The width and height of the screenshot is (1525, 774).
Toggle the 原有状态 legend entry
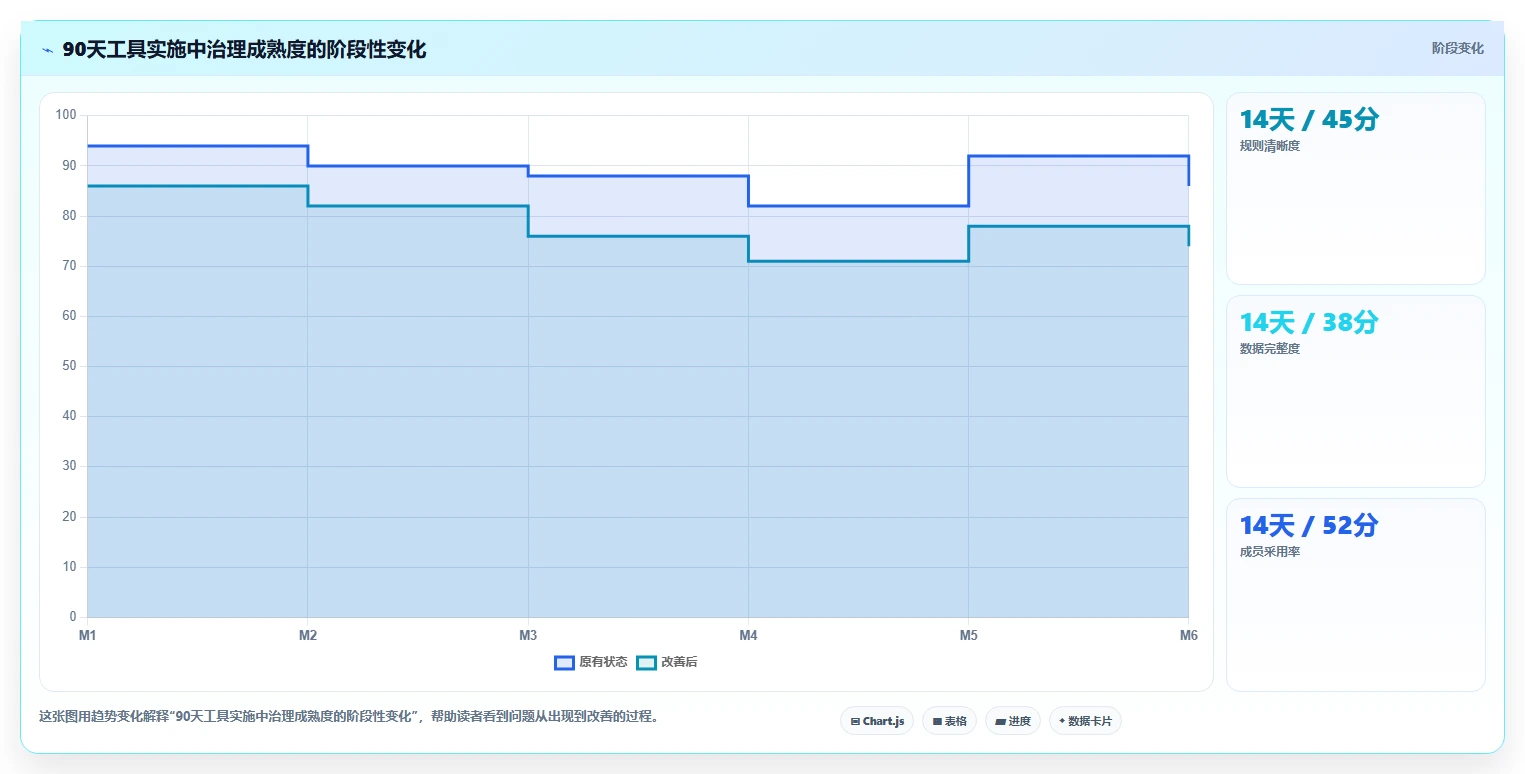(x=591, y=662)
